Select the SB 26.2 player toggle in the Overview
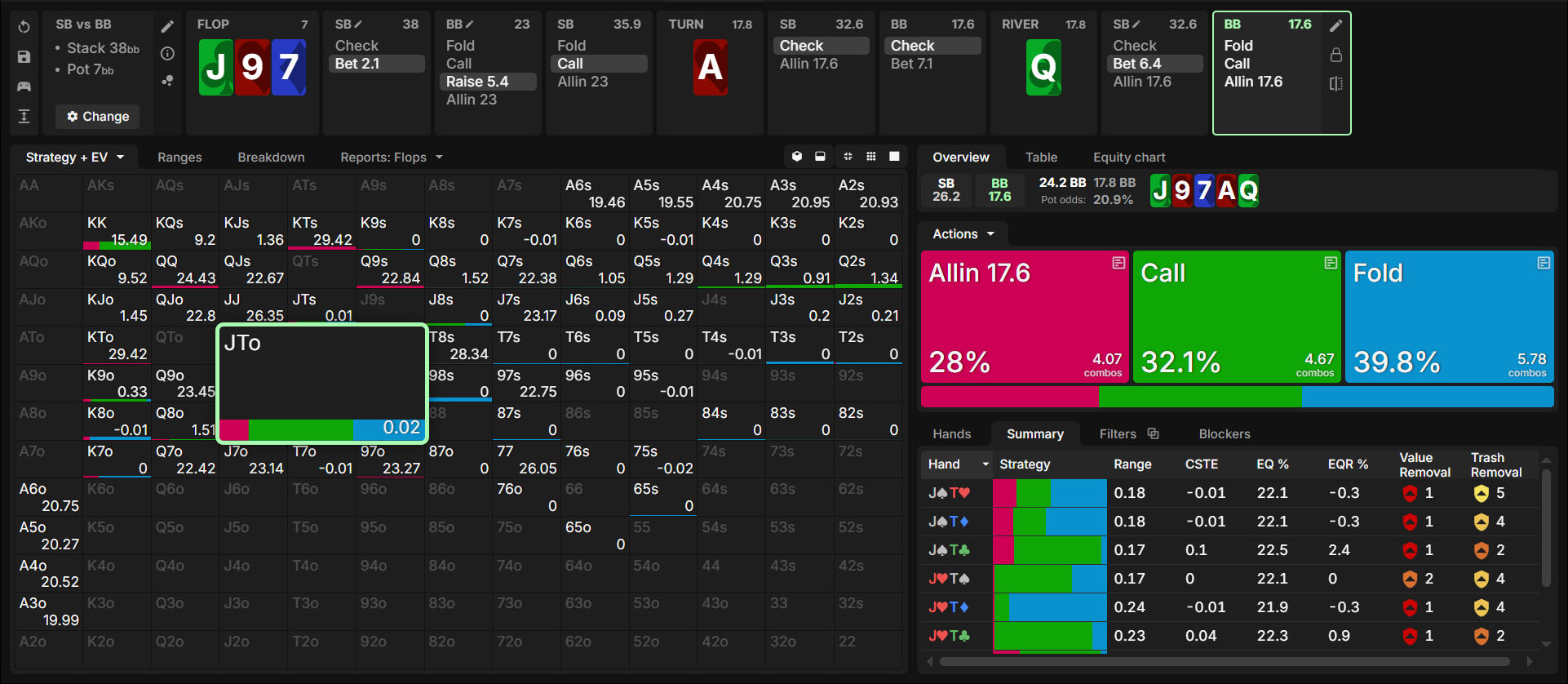The height and width of the screenshot is (684, 1568). point(946,190)
